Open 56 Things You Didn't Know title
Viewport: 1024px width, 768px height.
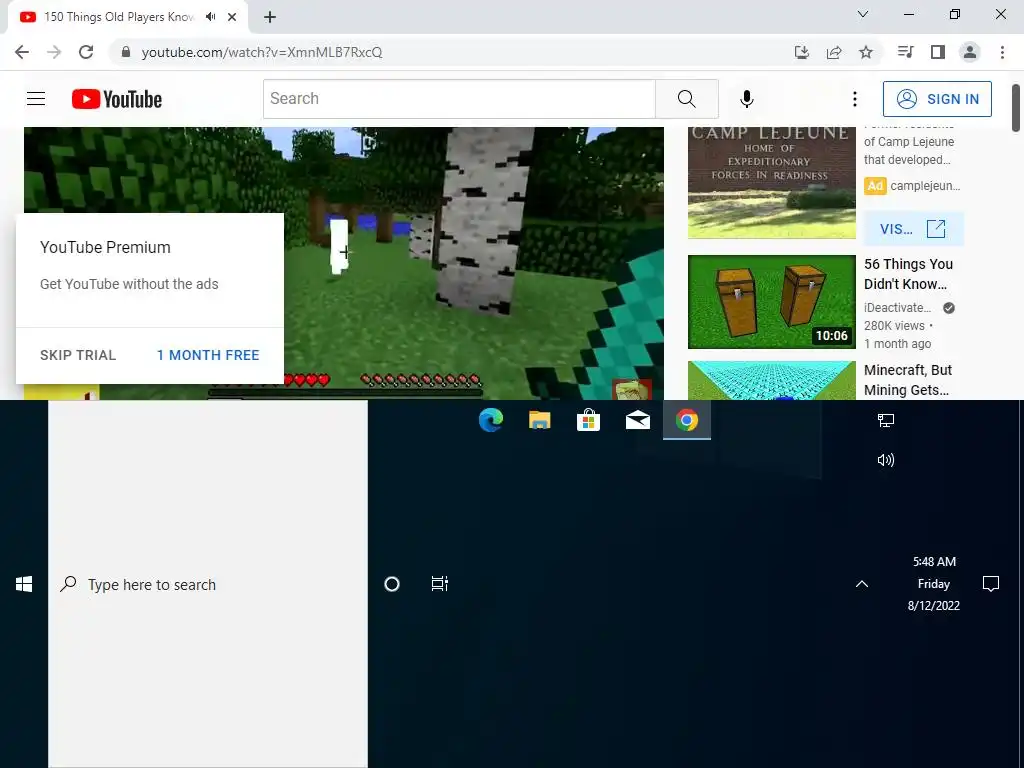tap(908, 274)
